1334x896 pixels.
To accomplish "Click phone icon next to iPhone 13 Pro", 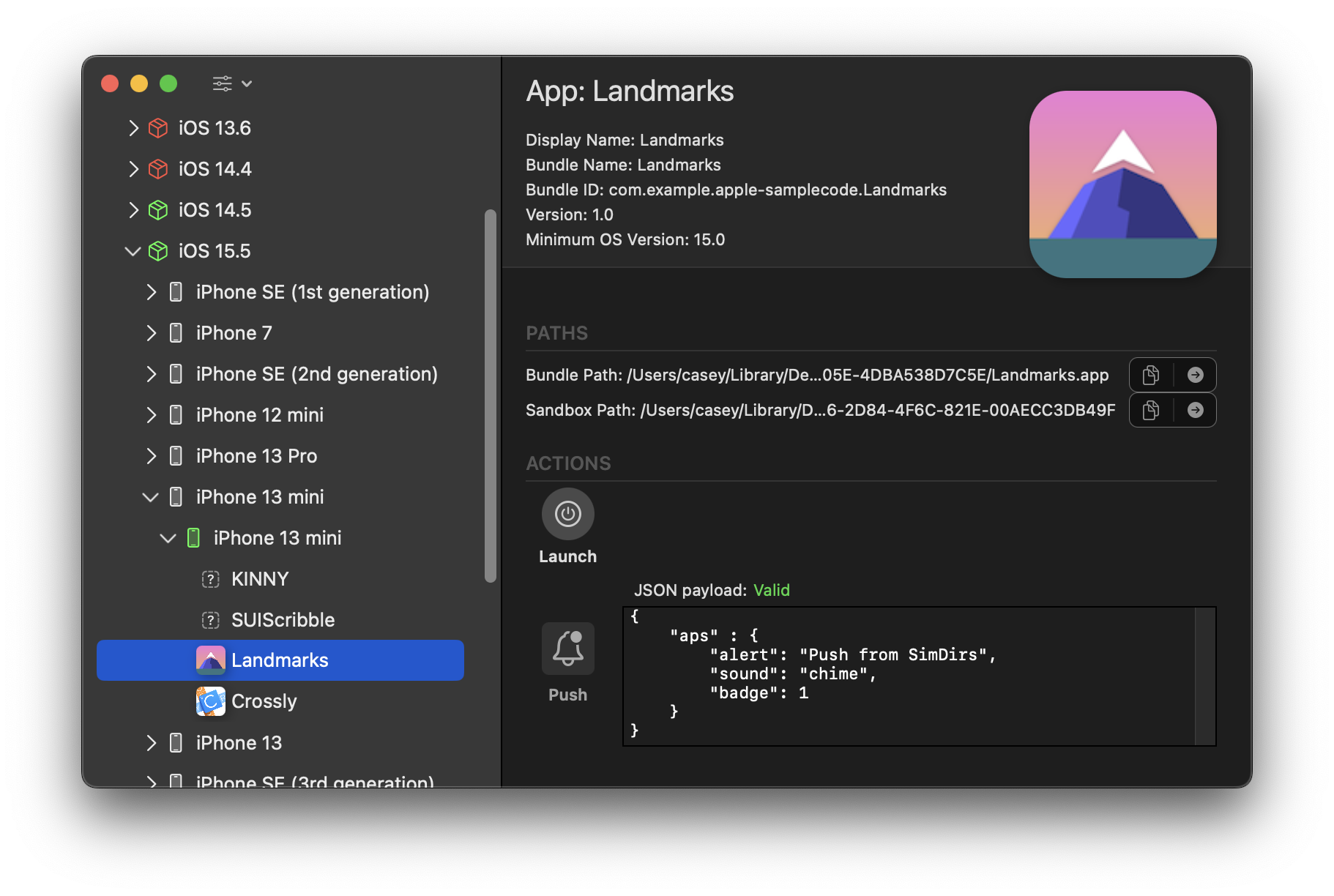I will (176, 456).
